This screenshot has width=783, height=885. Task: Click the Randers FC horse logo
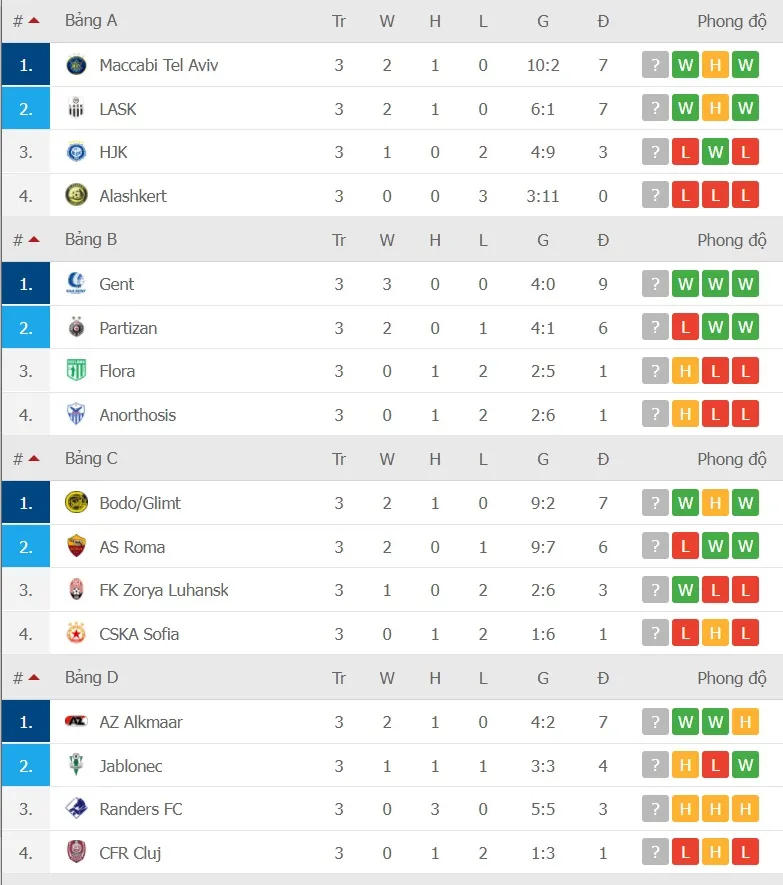pos(76,809)
